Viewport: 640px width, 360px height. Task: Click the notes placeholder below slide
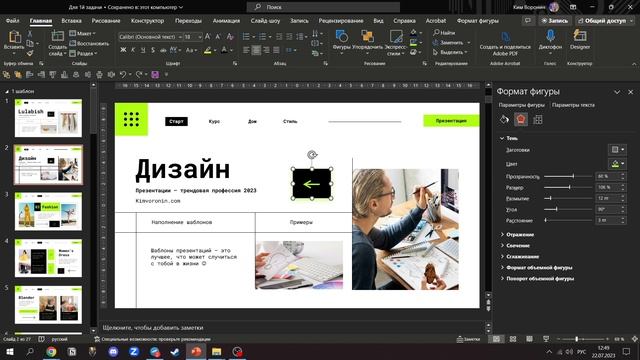(x=153, y=328)
